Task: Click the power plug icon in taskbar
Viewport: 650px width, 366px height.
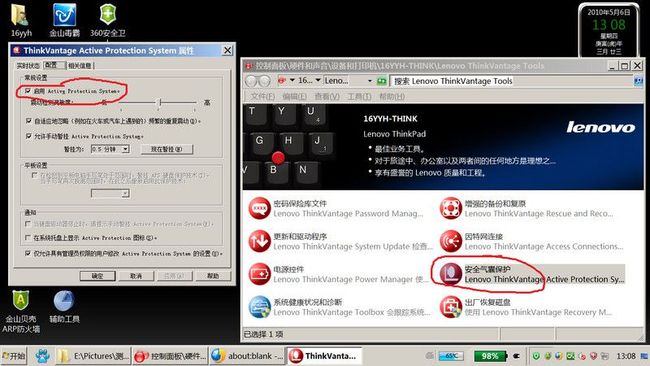Action: 517,356
